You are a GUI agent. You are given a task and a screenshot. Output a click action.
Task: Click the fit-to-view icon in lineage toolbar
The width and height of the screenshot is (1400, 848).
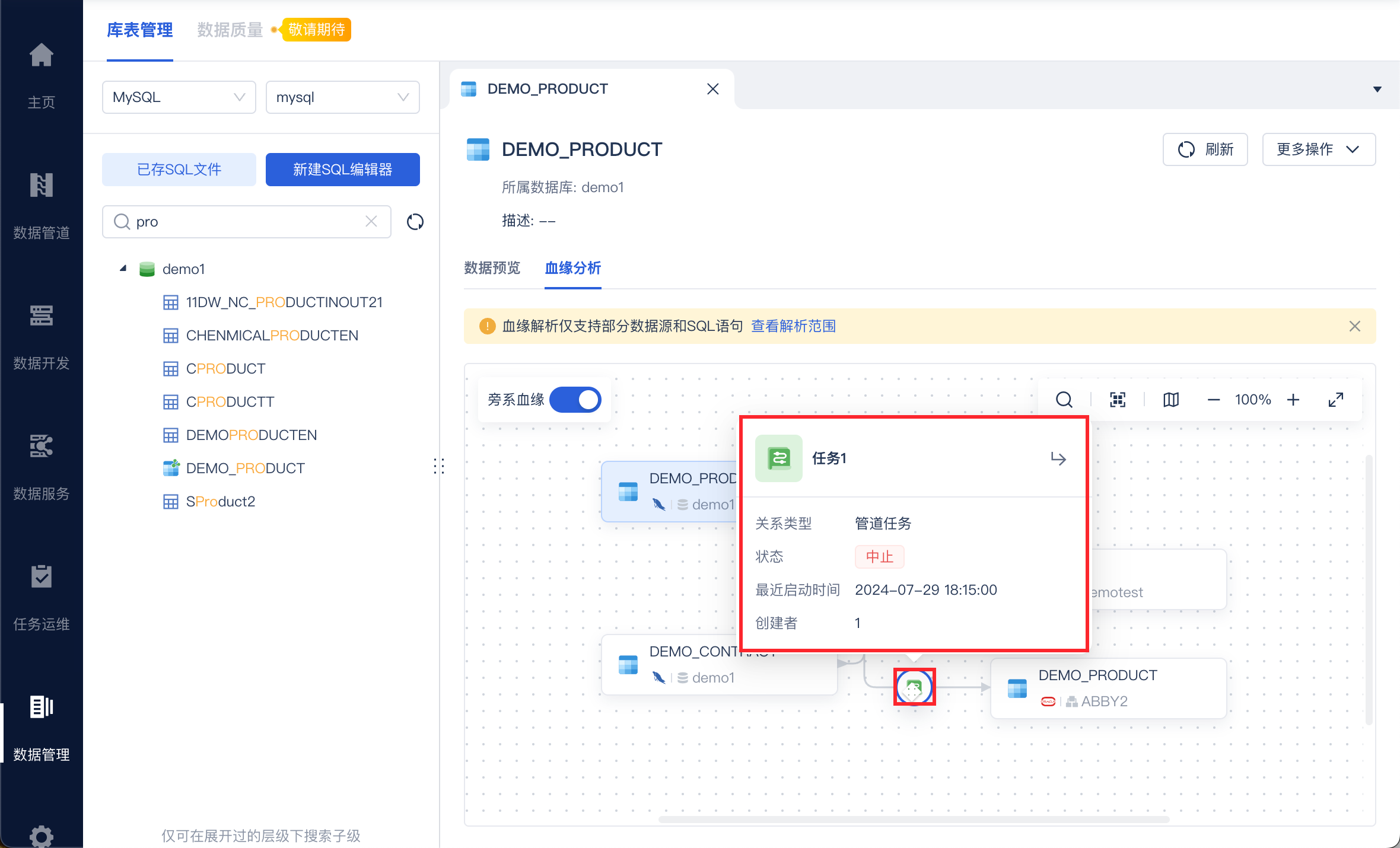coord(1118,400)
